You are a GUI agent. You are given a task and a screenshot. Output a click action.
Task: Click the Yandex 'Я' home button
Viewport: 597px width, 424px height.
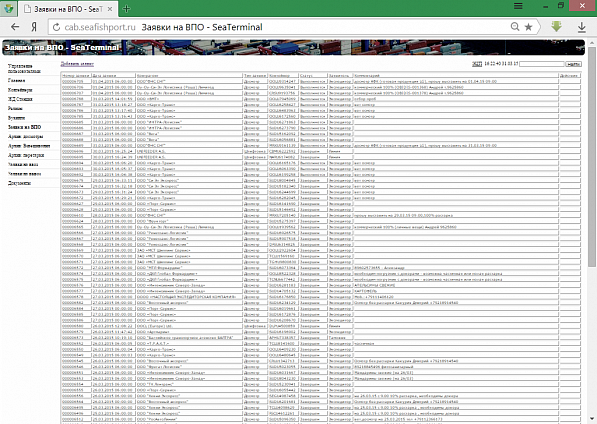(34, 27)
